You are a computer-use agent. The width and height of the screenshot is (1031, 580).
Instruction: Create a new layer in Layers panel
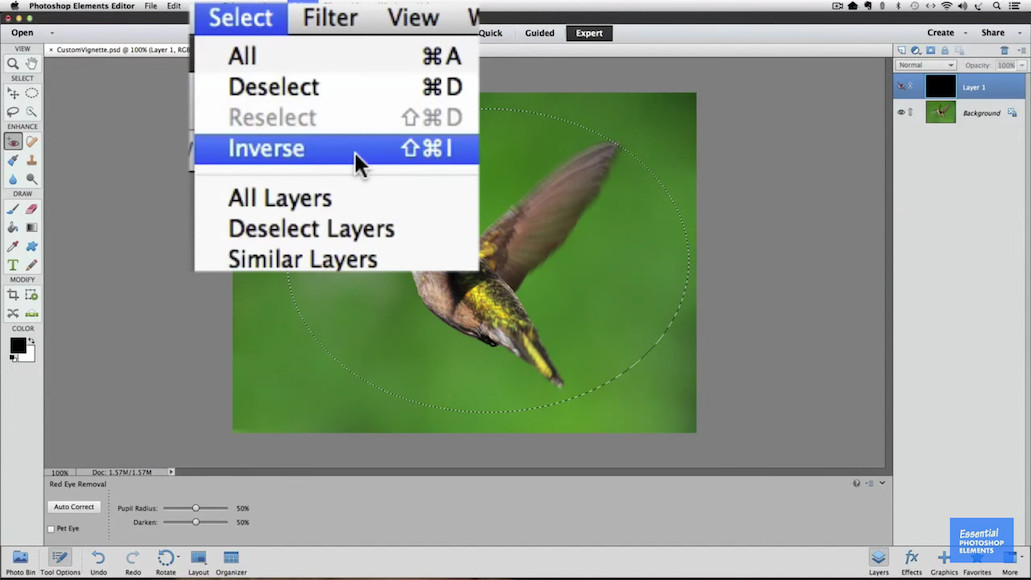901,51
